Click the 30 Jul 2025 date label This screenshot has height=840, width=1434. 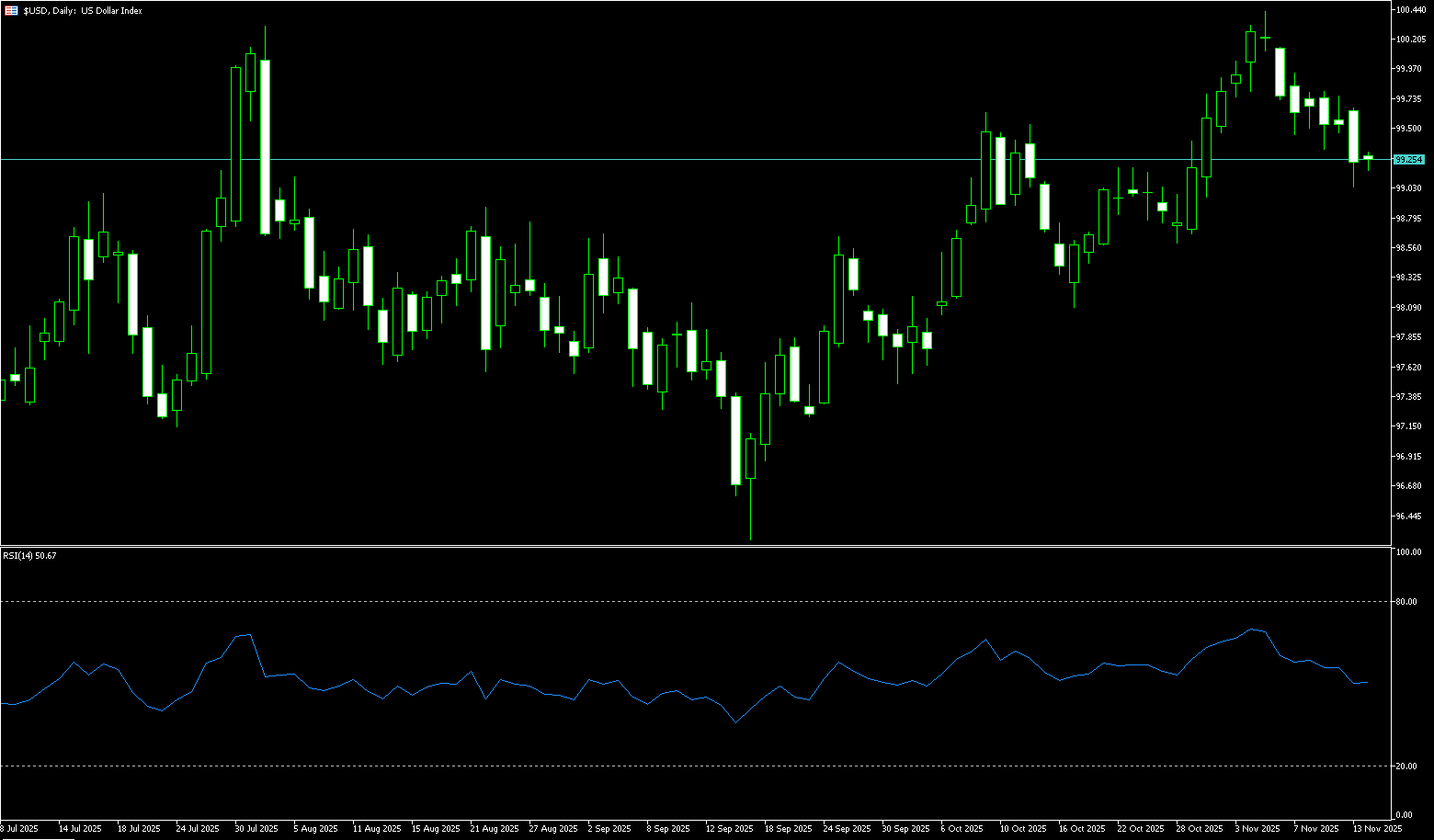tap(256, 829)
